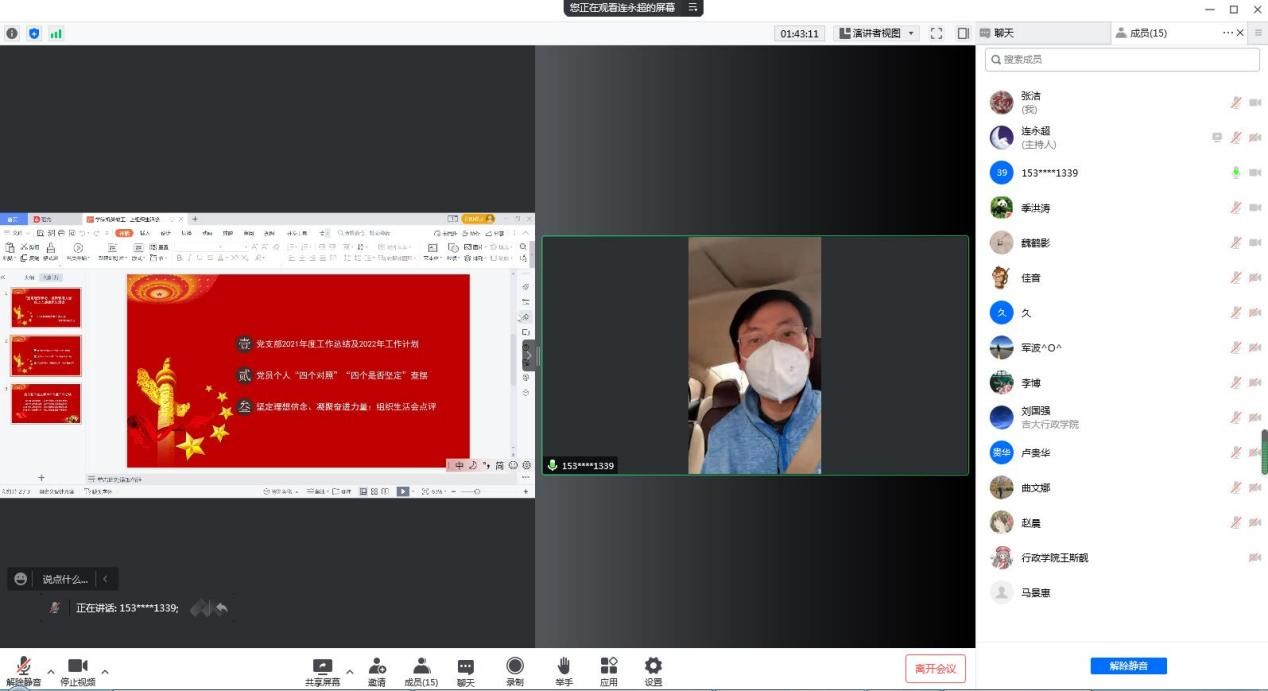Click the red 离开会议 leave meeting button

click(x=935, y=669)
